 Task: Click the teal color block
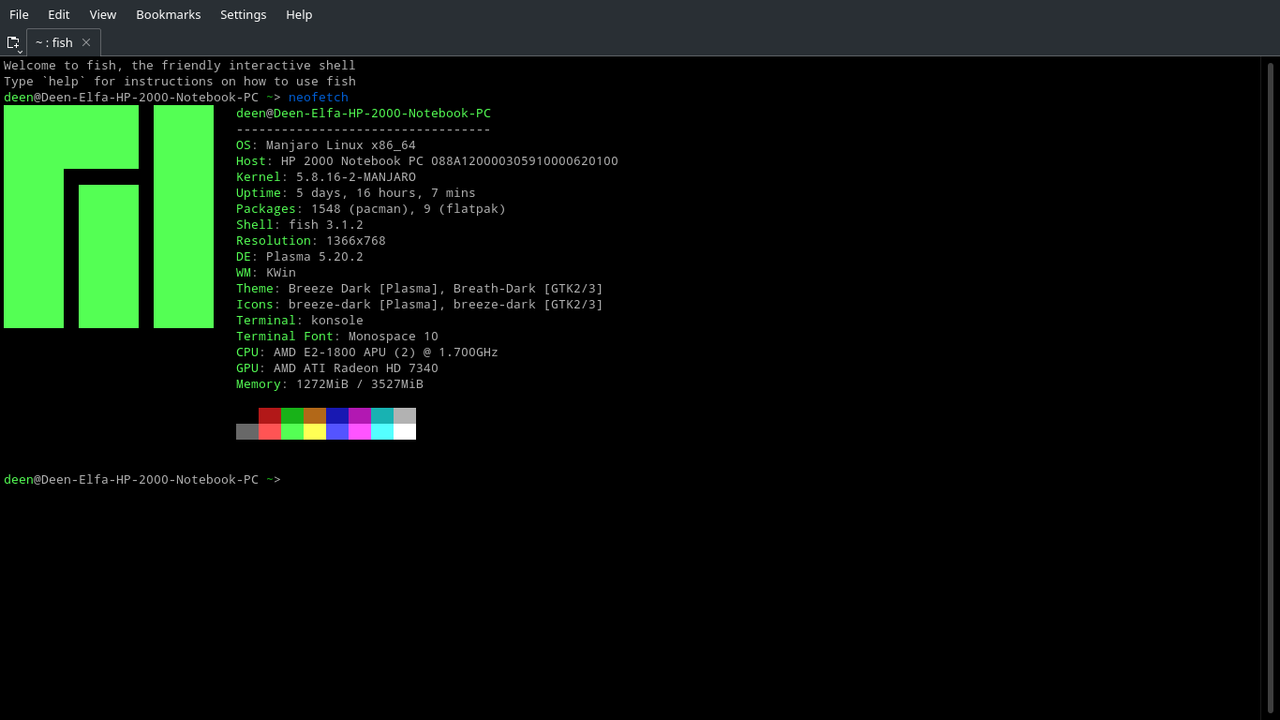tap(382, 415)
